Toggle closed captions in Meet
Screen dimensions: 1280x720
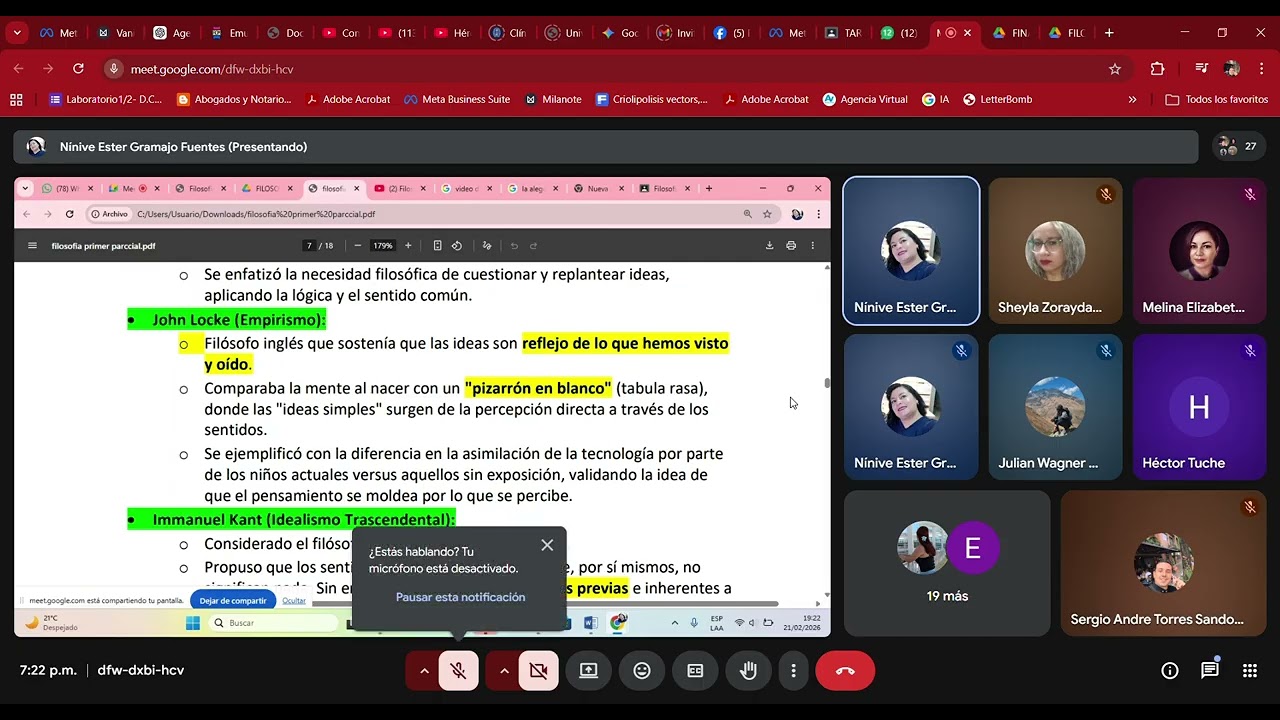click(695, 670)
